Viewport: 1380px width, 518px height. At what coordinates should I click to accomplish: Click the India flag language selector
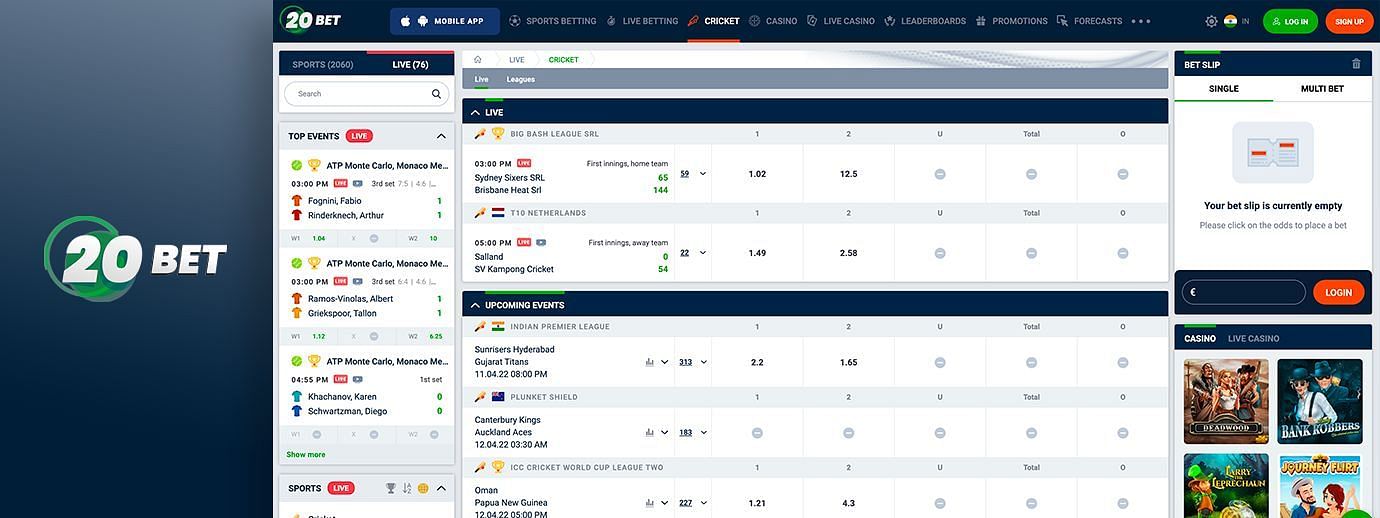[x=1231, y=21]
